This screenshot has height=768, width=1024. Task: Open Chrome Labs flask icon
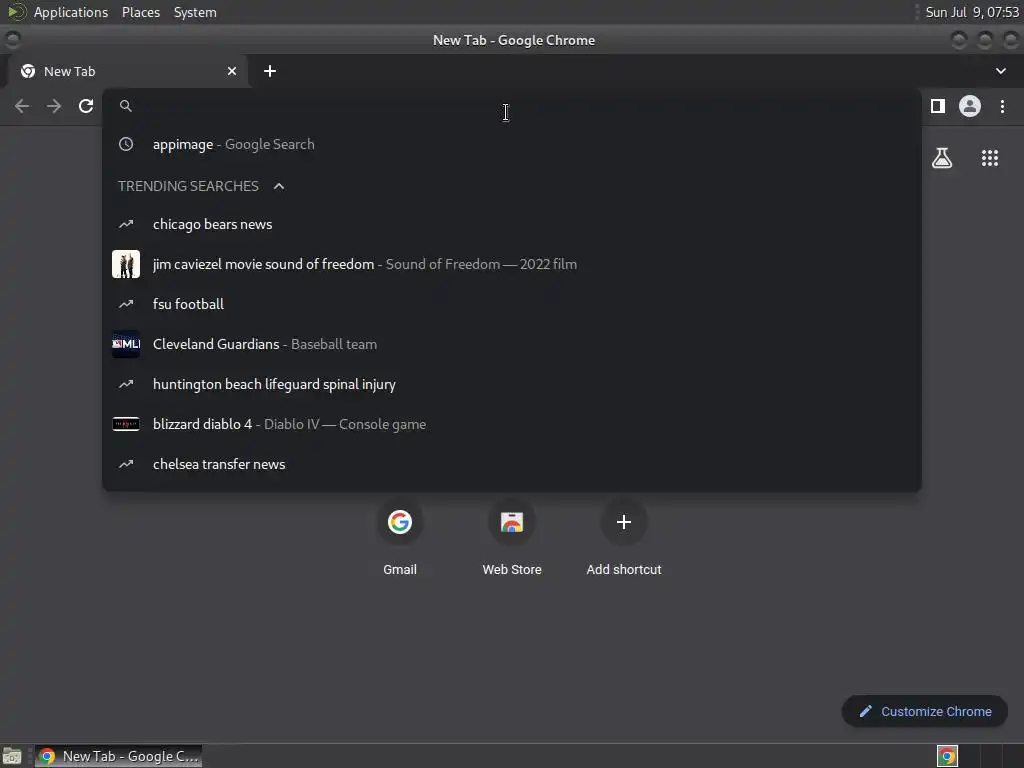coord(942,158)
